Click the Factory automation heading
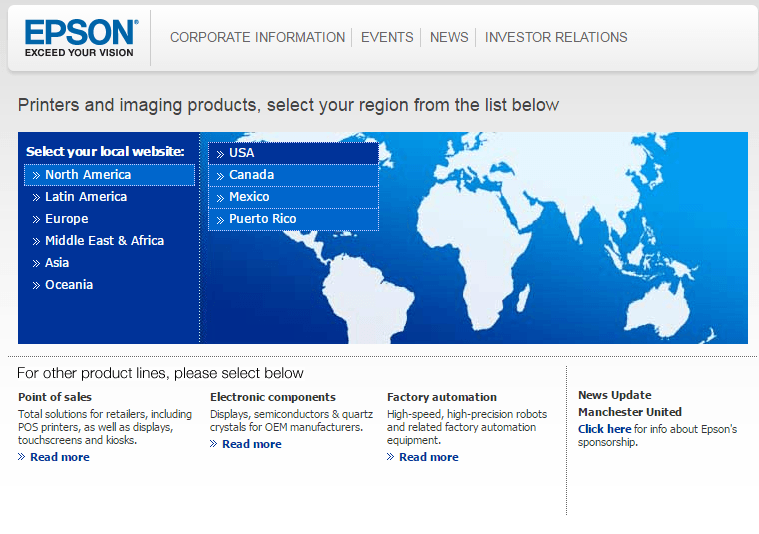Viewport: 759px width, 534px height. click(x=441, y=397)
